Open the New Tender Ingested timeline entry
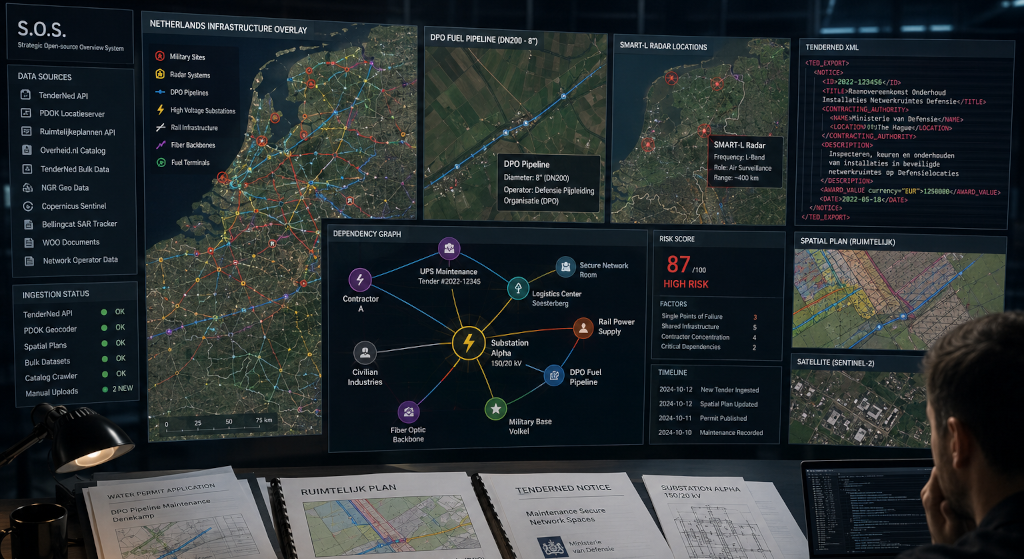This screenshot has width=1024, height=559. pos(709,390)
